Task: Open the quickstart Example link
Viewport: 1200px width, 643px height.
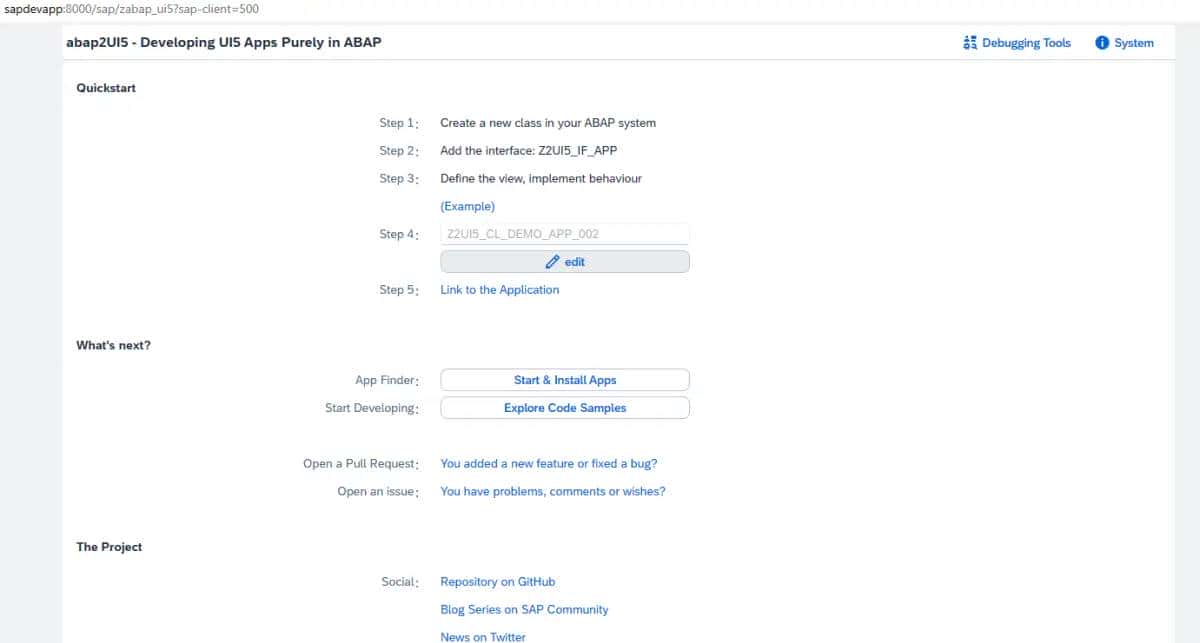Action: click(467, 206)
